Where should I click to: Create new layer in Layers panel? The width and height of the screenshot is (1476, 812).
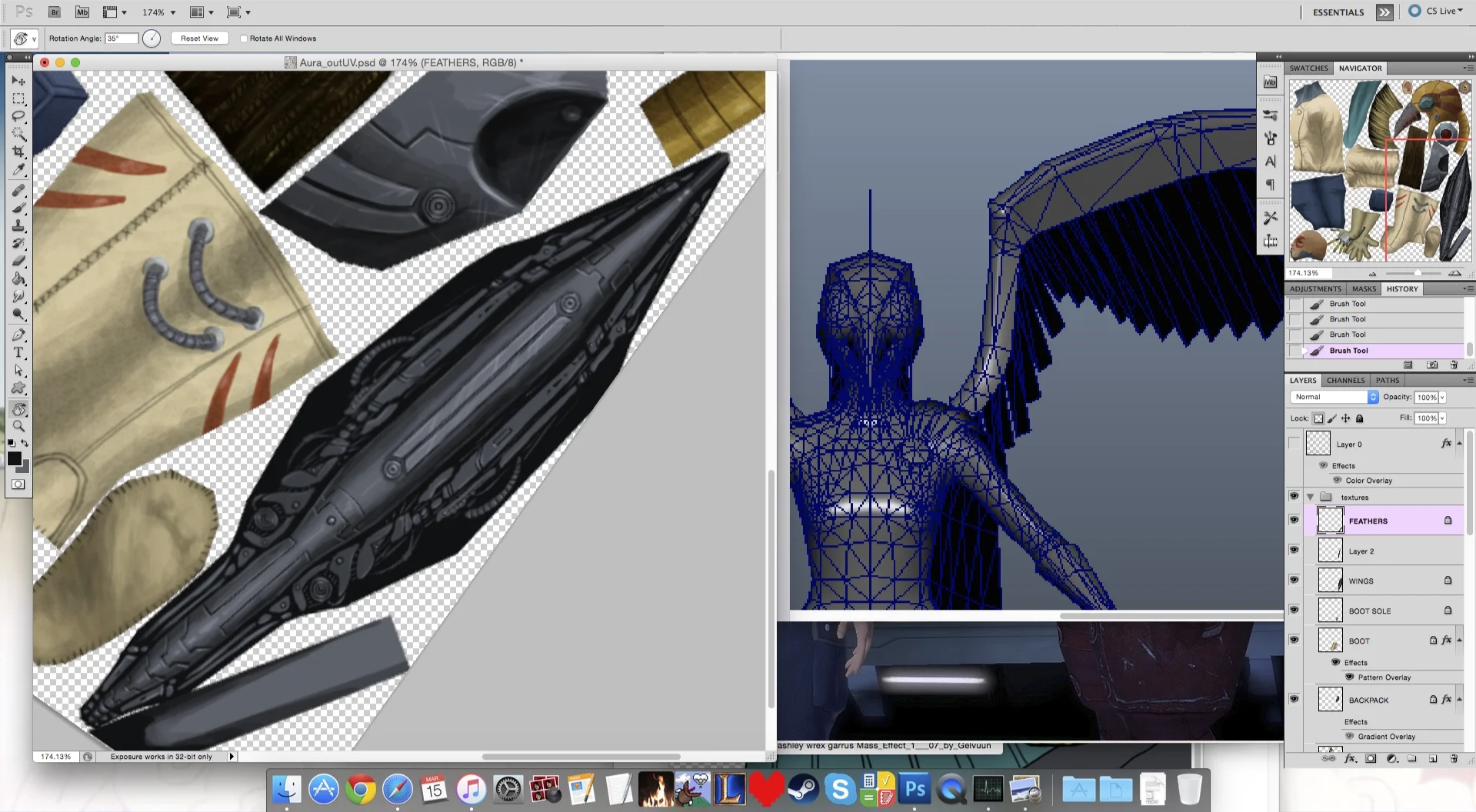click(1433, 758)
